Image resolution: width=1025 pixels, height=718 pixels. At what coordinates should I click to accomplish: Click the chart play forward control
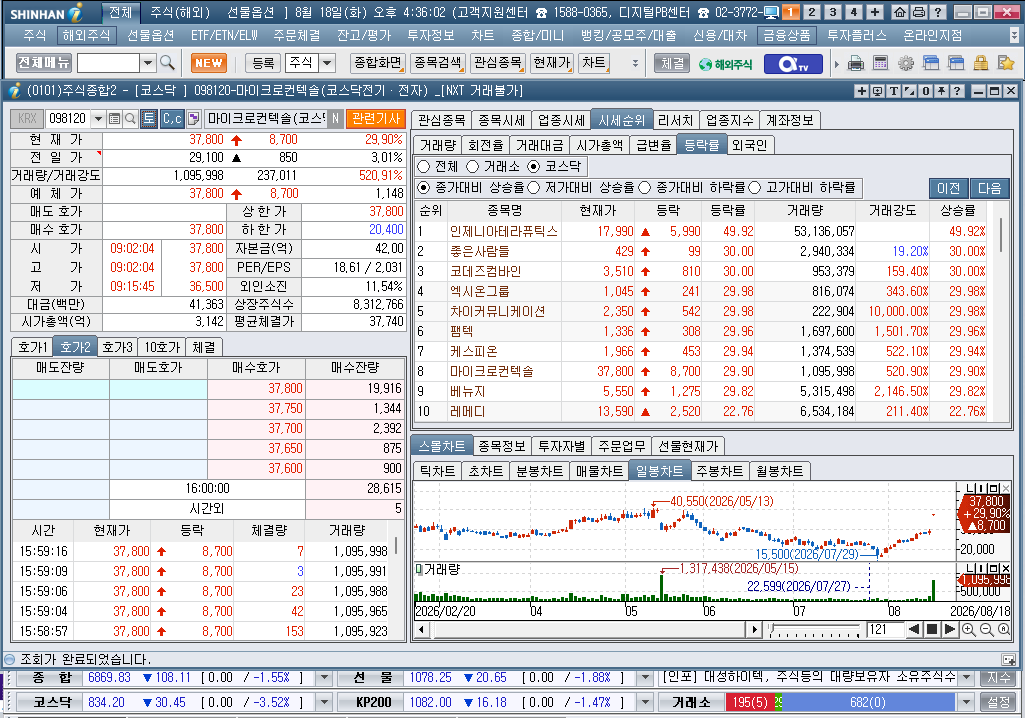pyautogui.click(x=950, y=630)
